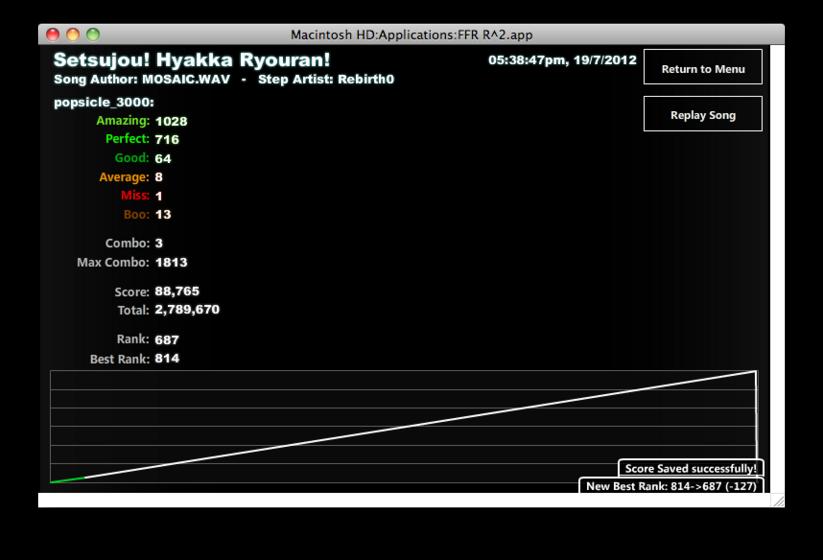
Task: Zoom window using the green button
Action: pos(93,35)
